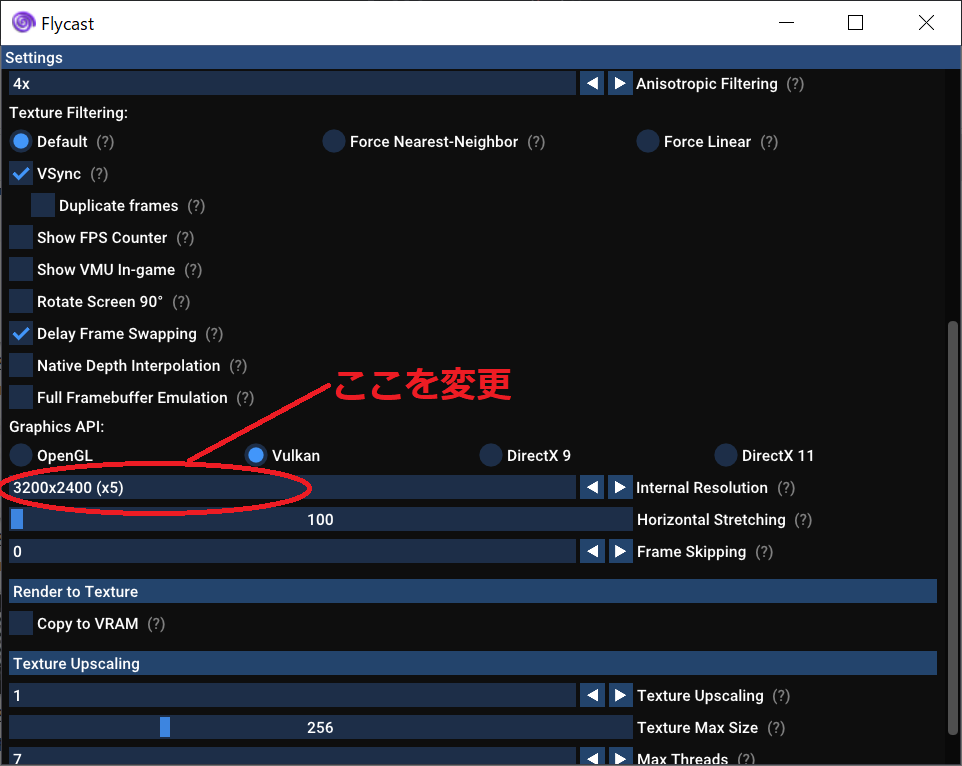Click the Flycast swirl app icon

click(23, 23)
